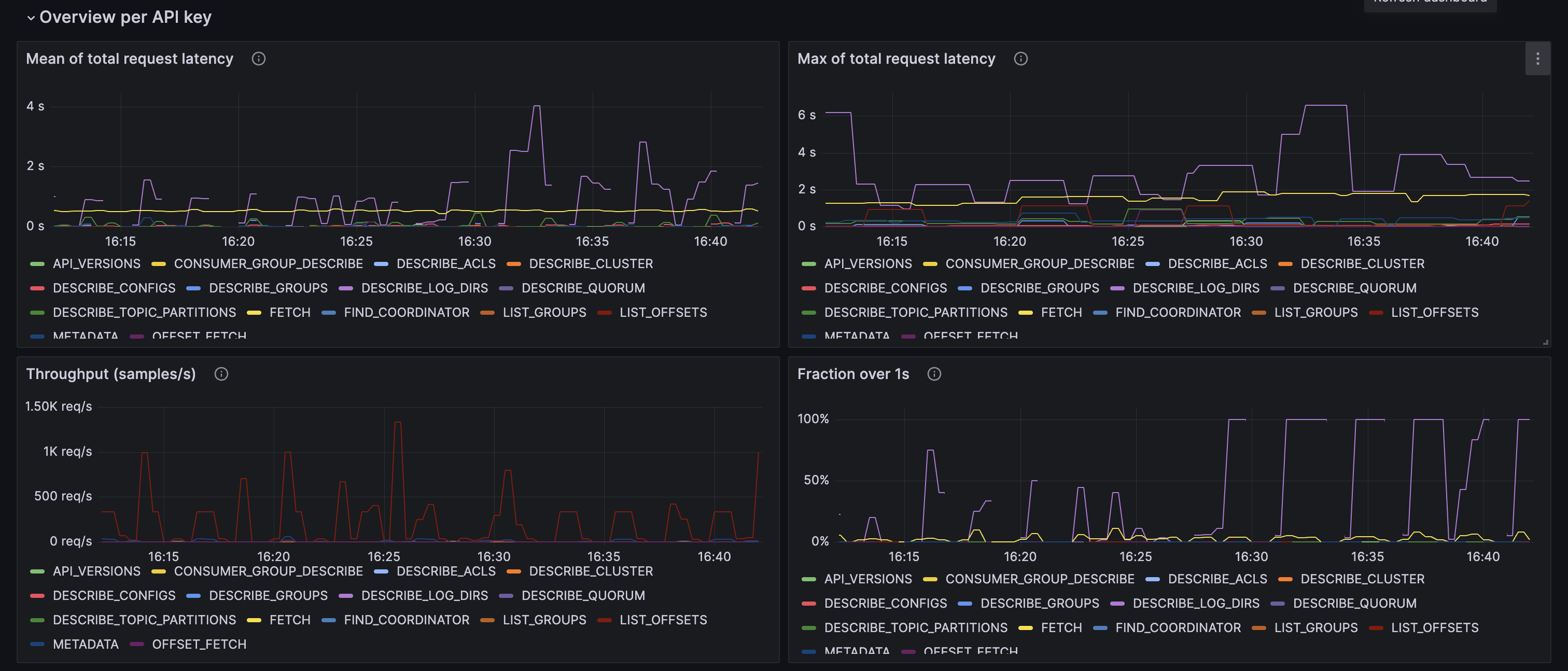Toggle CONSUMER_GROUP_DESCRIBE label in Throughput legend
Viewport: 1568px width, 671px height.
[269, 571]
